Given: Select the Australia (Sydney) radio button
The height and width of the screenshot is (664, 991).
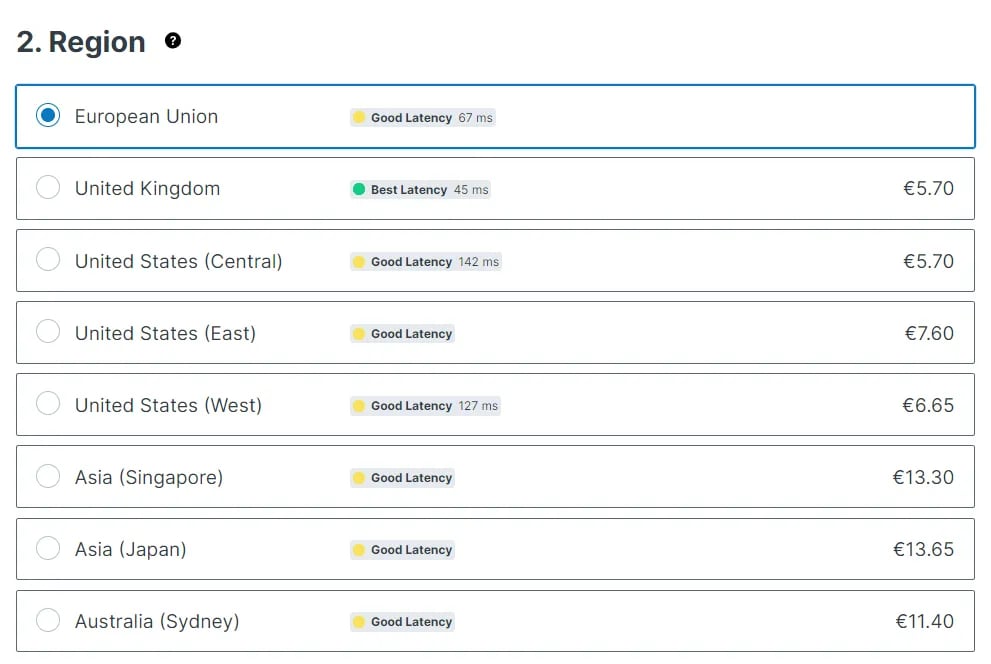Looking at the screenshot, I should 48,620.
